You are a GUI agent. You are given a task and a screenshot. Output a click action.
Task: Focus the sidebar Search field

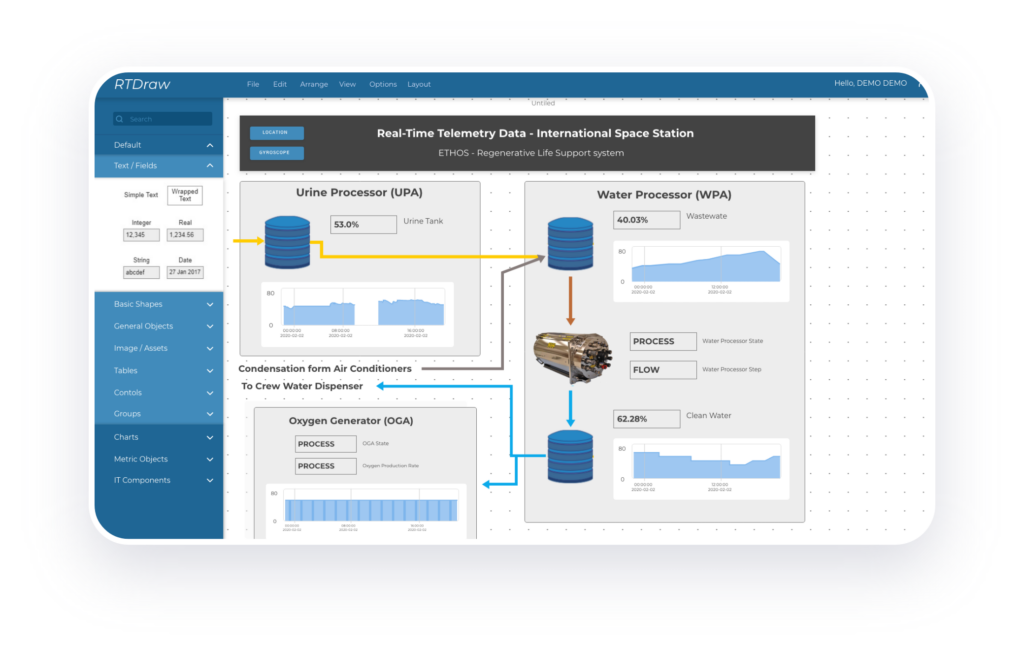tap(163, 119)
